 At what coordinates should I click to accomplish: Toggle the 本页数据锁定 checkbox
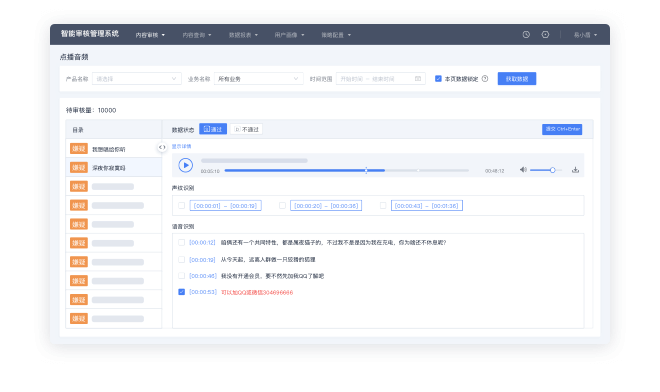tap(438, 79)
